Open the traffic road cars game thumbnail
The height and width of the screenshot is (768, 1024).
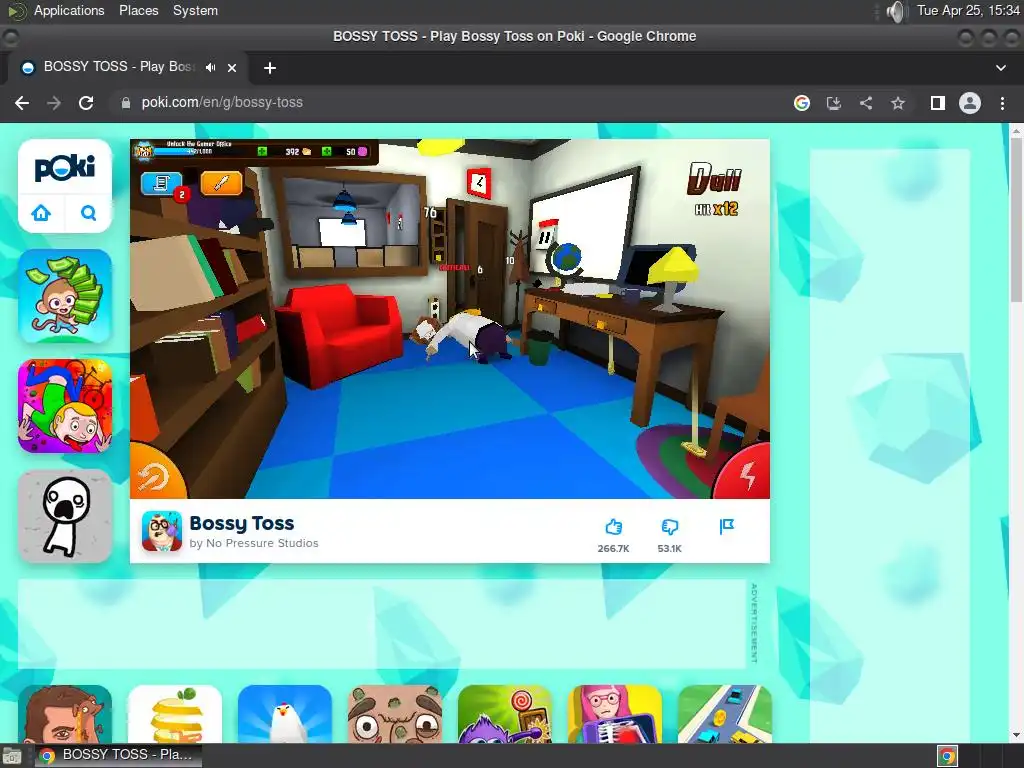(x=725, y=714)
